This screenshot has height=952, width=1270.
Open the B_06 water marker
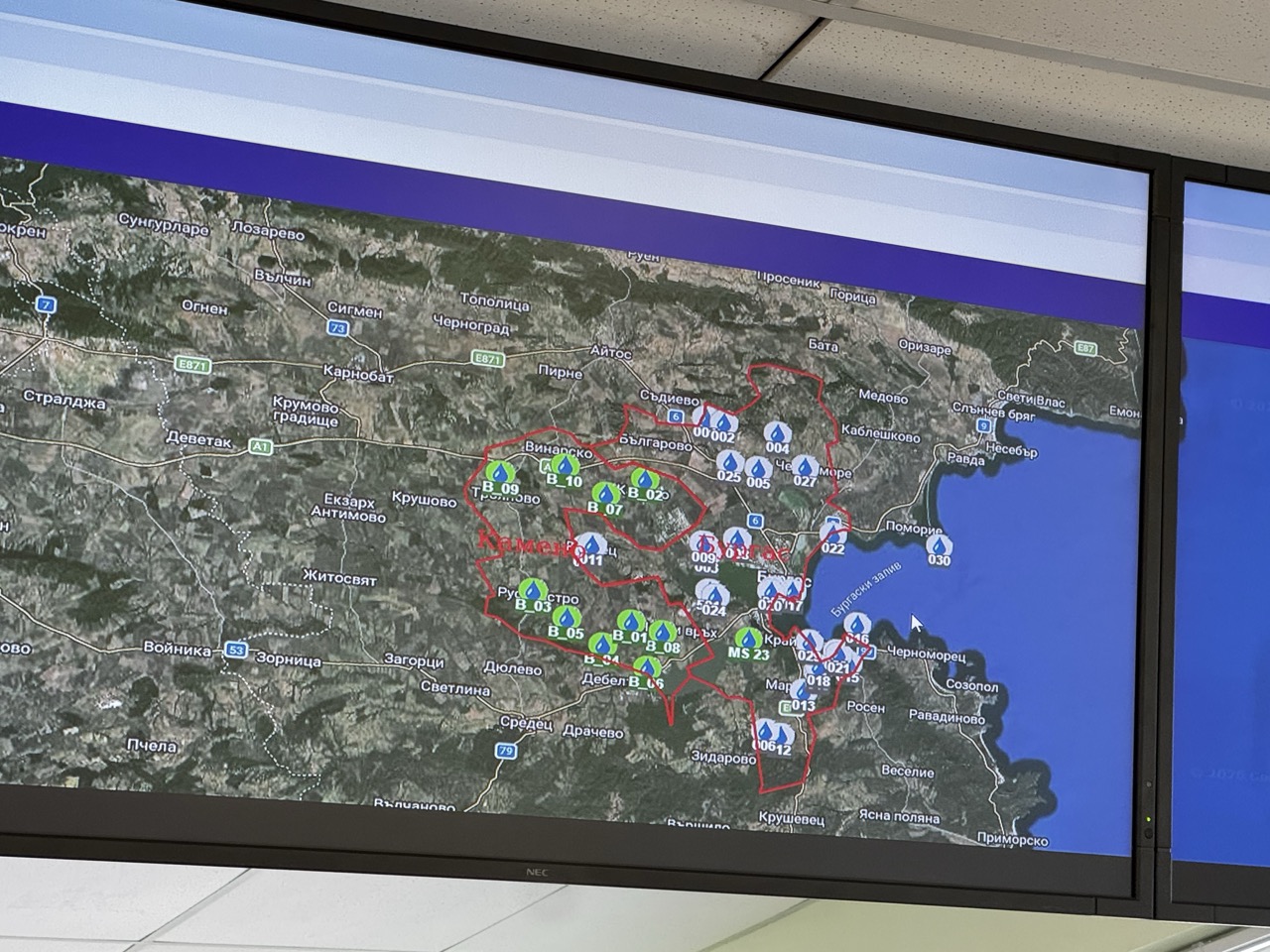(x=647, y=667)
